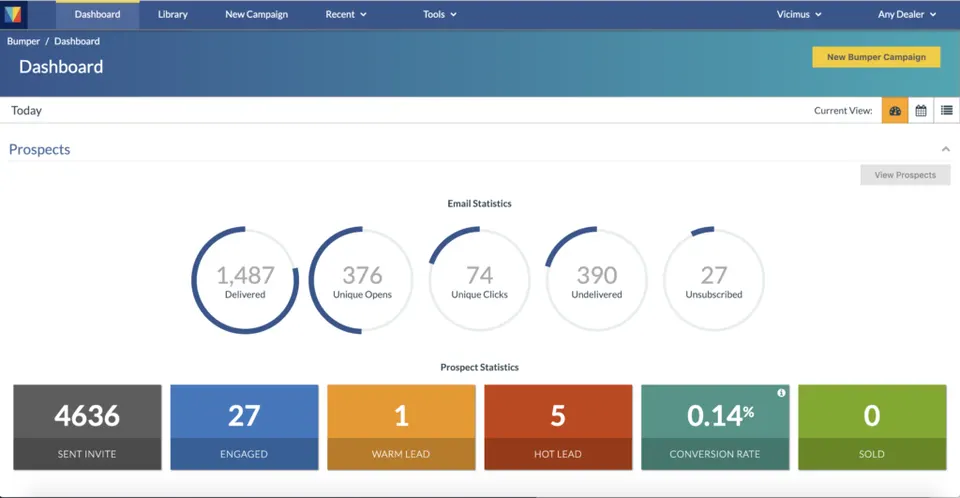960x498 pixels.
Task: Switch to list view icon
Action: [x=947, y=111]
